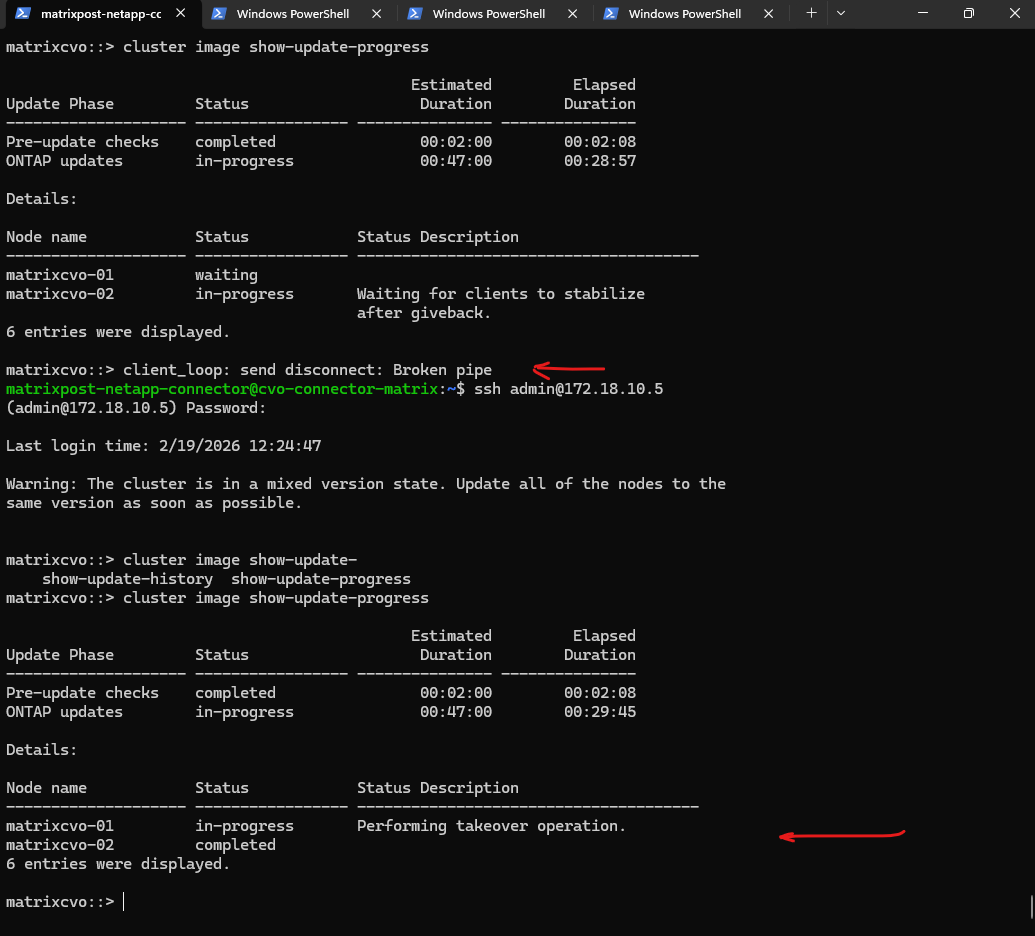1035x936 pixels.
Task: Click 'Performing takeover operation.' status text
Action: 490,826
